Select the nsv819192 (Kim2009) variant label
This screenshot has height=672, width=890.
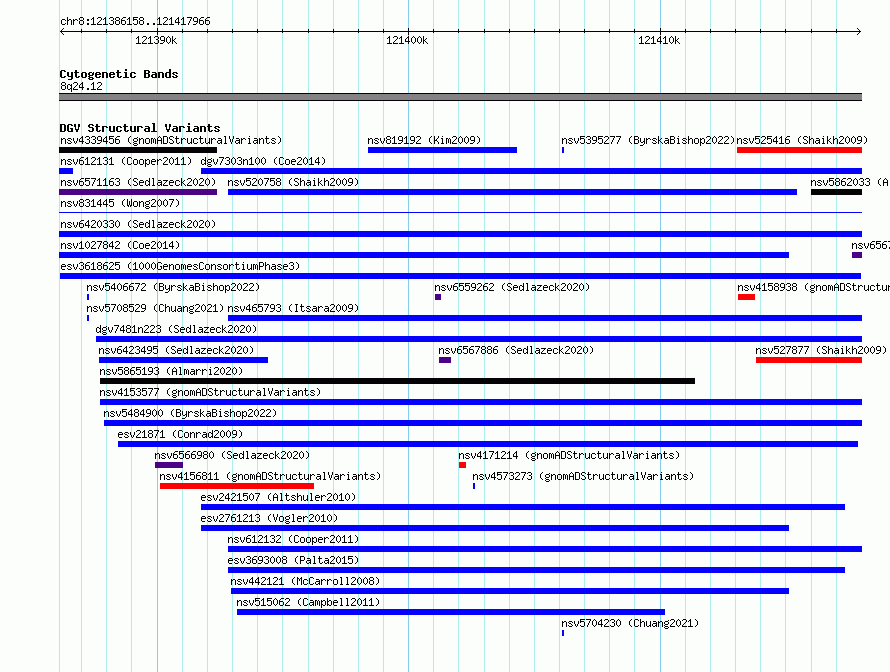point(424,140)
